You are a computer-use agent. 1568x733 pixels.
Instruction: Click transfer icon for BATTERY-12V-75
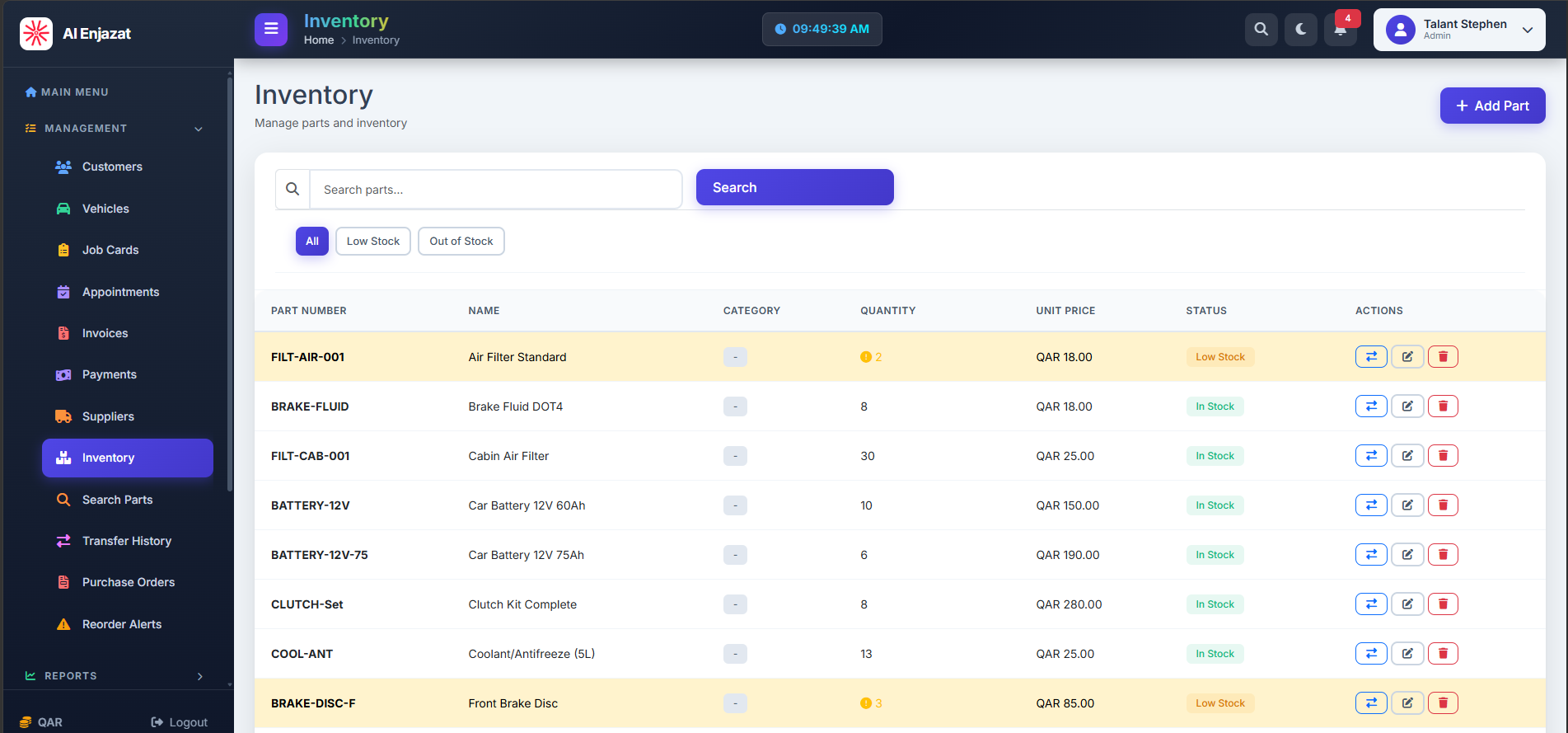(1371, 555)
